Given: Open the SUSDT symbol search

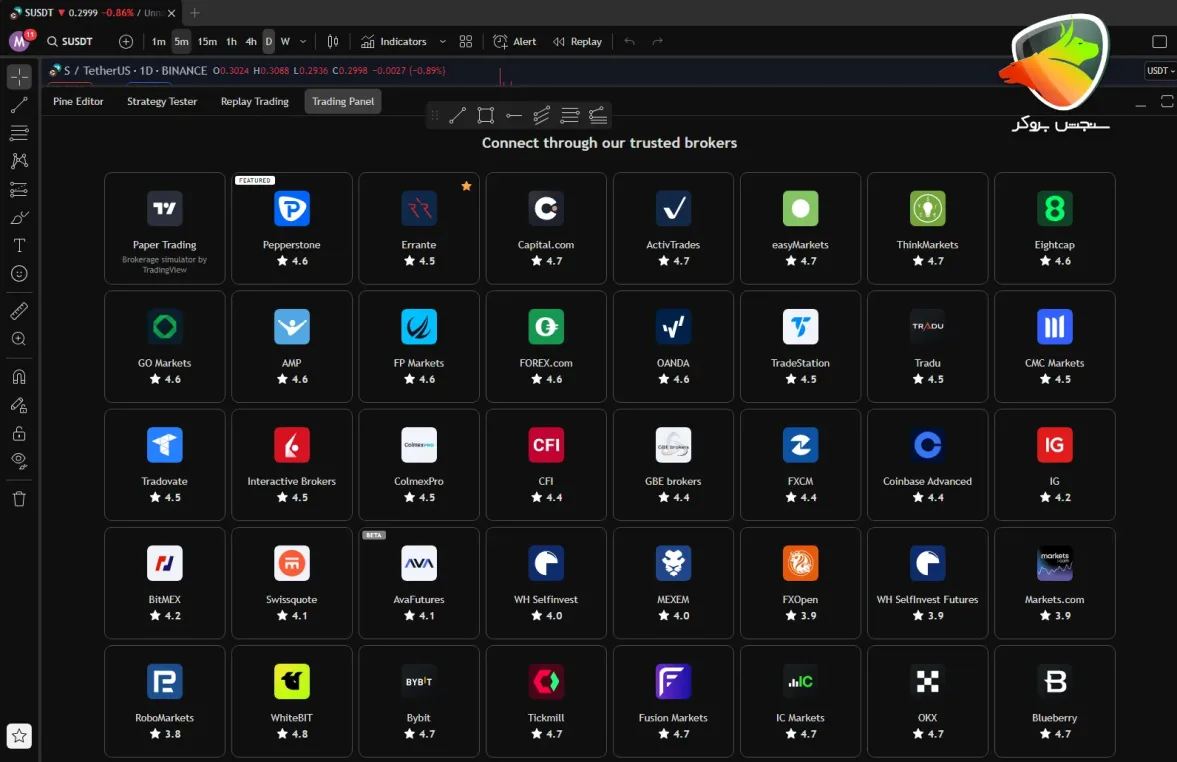Looking at the screenshot, I should [70, 41].
